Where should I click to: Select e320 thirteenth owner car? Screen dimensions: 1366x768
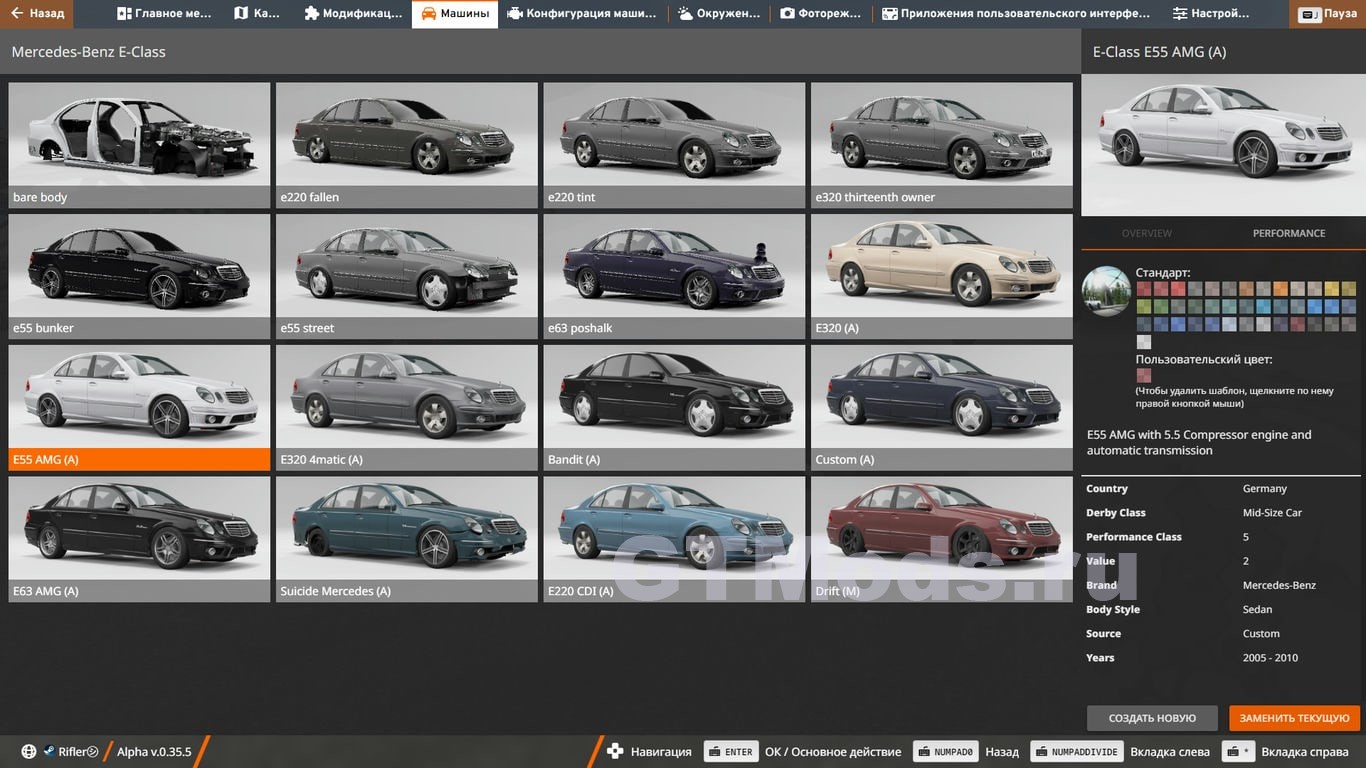click(x=942, y=145)
